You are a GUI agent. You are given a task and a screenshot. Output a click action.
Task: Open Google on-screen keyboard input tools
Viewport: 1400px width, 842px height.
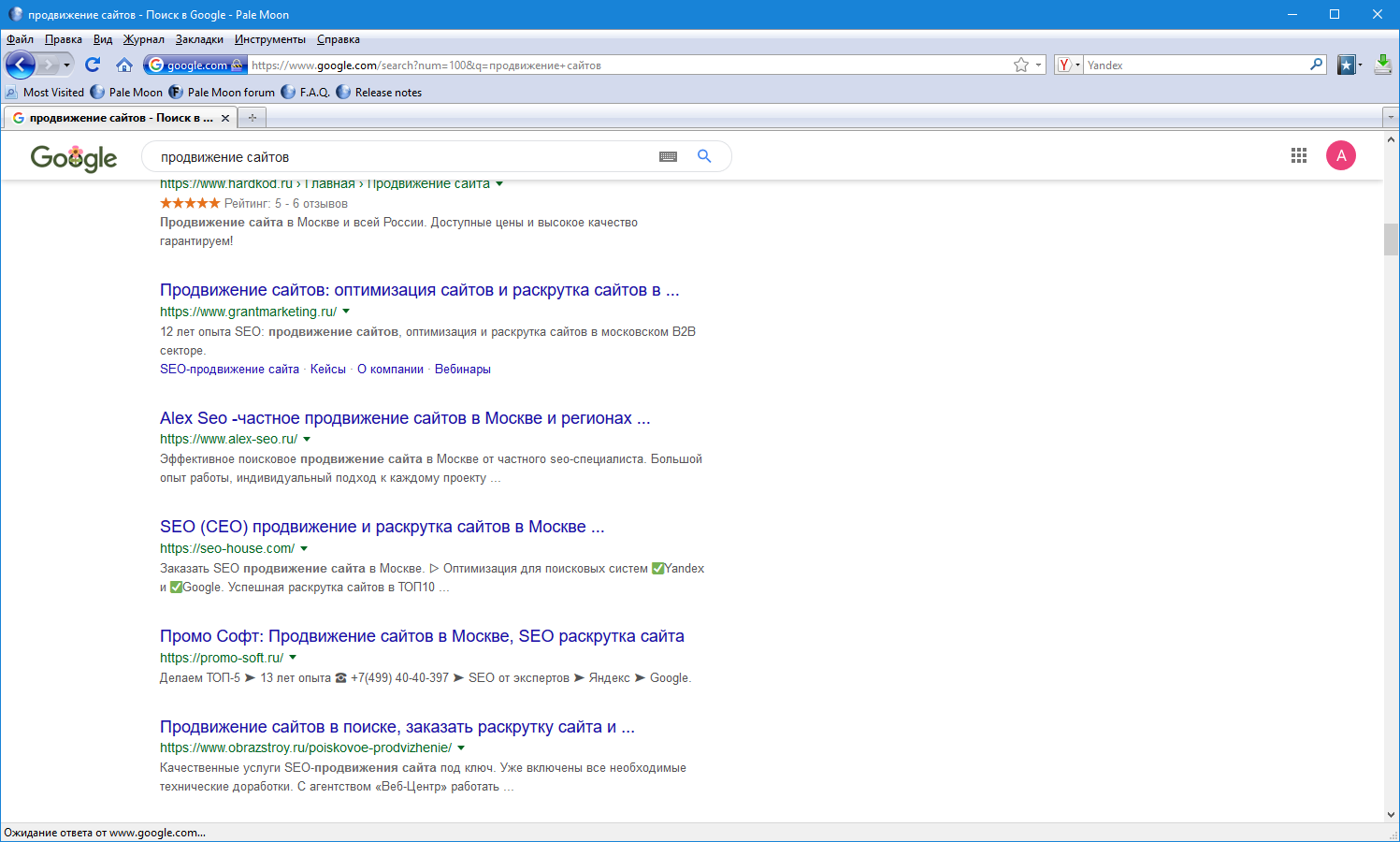pos(668,156)
